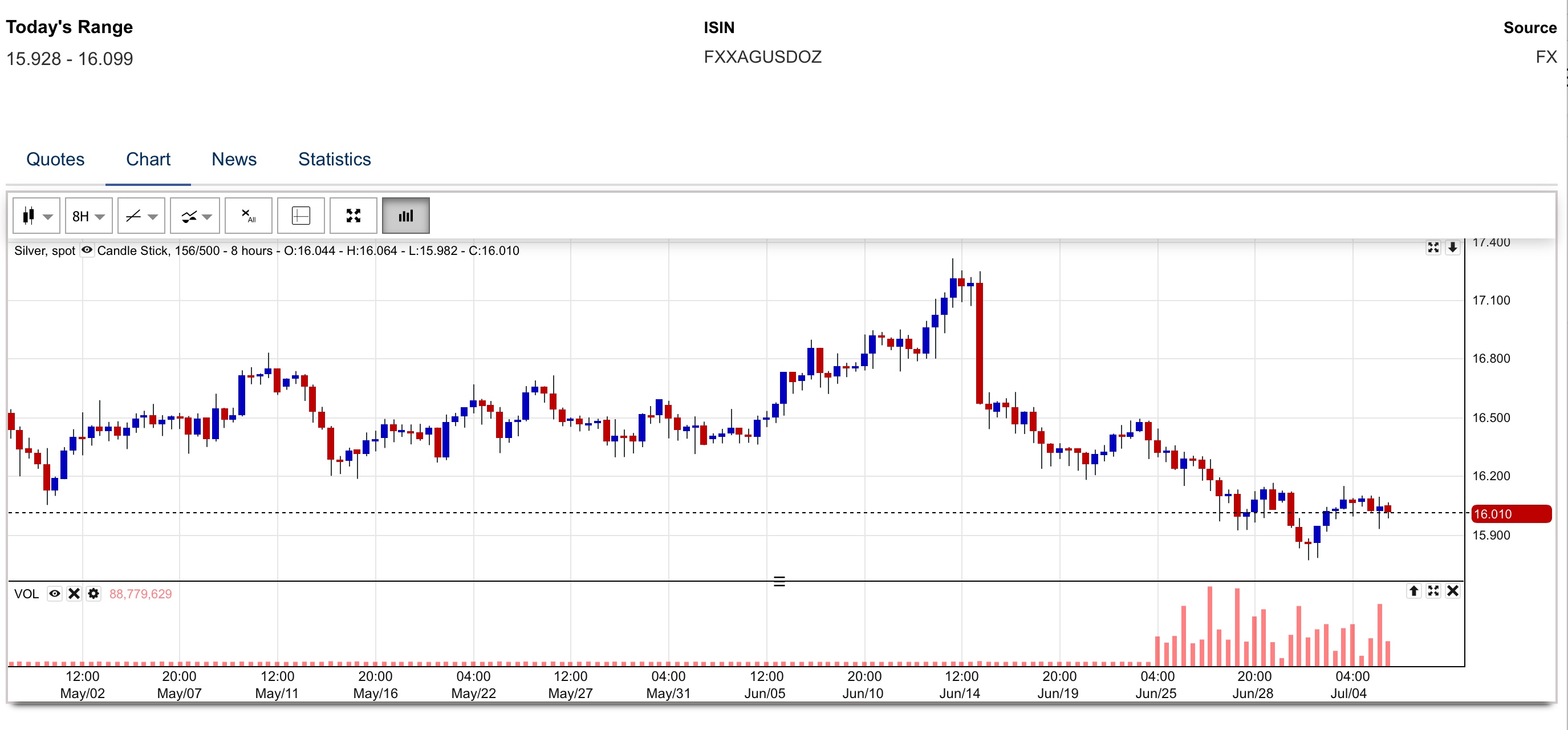
Task: Move the VOL panel up with arrow
Action: click(x=1413, y=591)
